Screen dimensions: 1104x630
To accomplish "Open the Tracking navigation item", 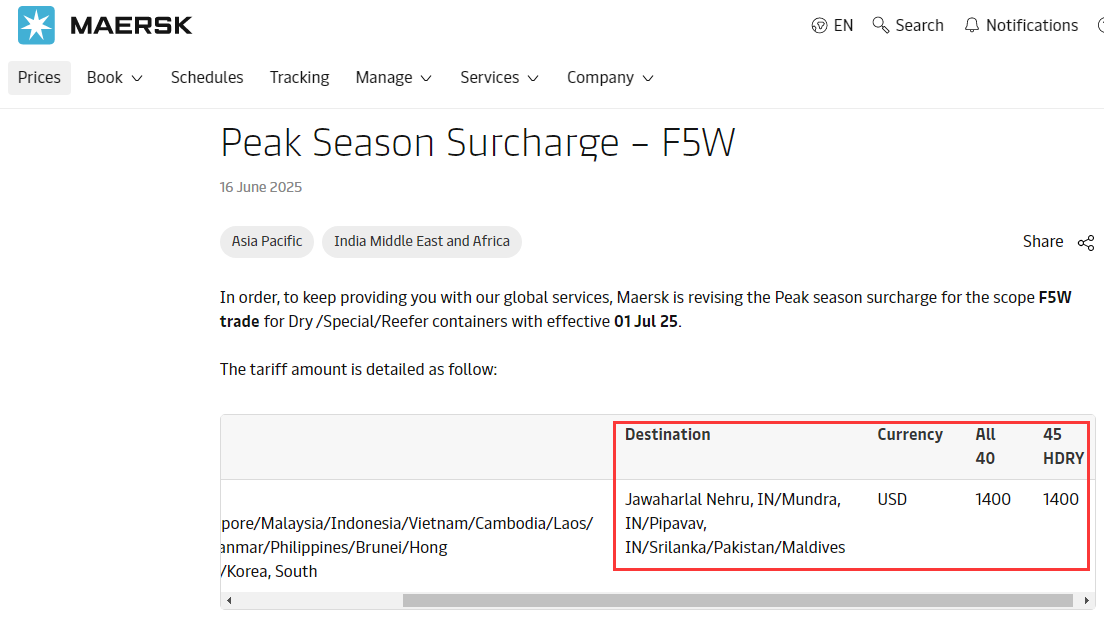I will pos(299,78).
